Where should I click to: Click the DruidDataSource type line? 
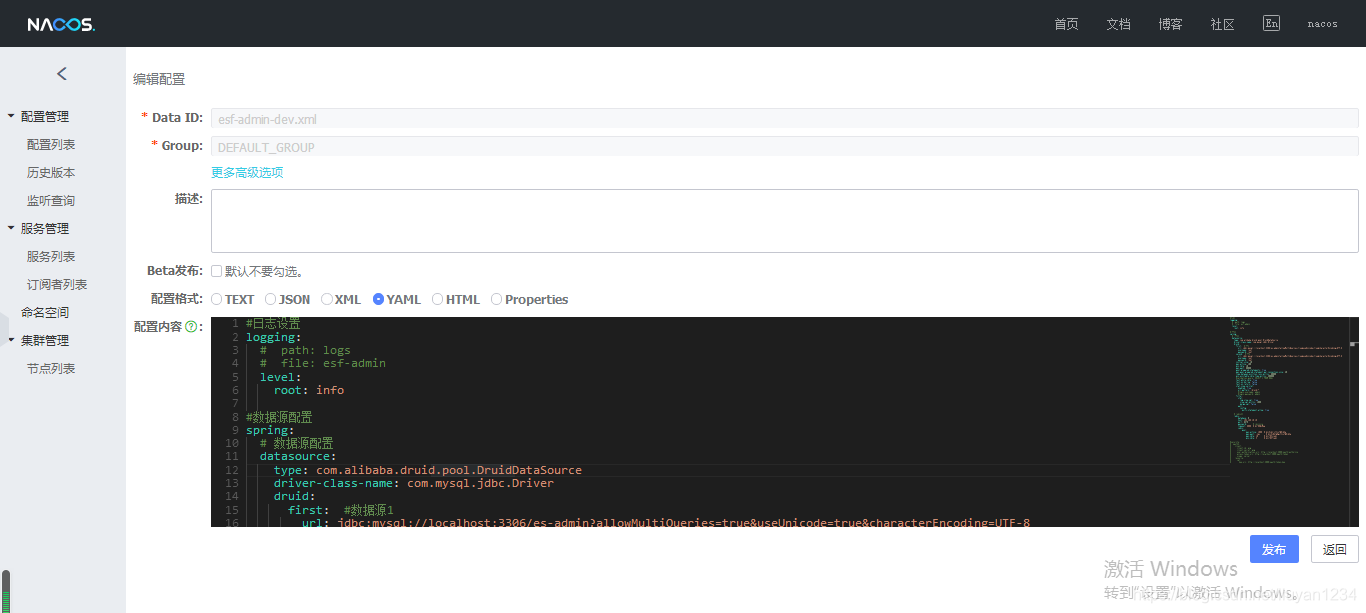click(428, 470)
